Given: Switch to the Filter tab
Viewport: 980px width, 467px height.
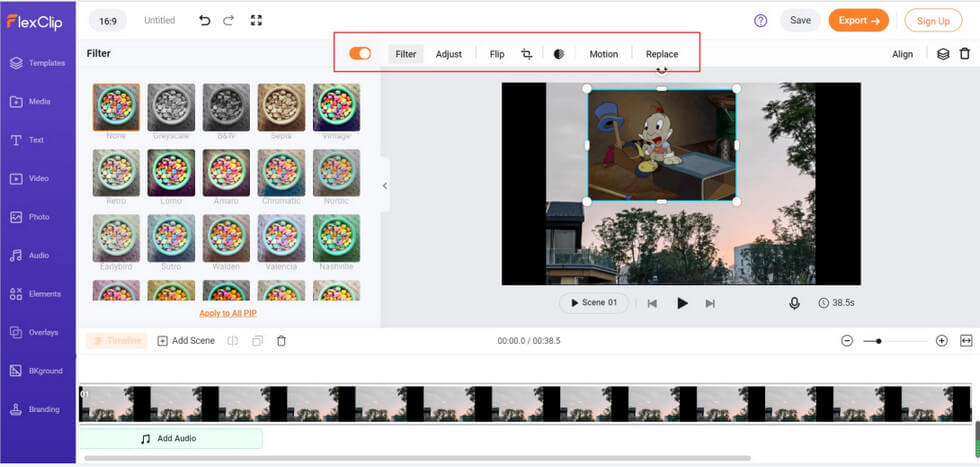Looking at the screenshot, I should (x=406, y=54).
